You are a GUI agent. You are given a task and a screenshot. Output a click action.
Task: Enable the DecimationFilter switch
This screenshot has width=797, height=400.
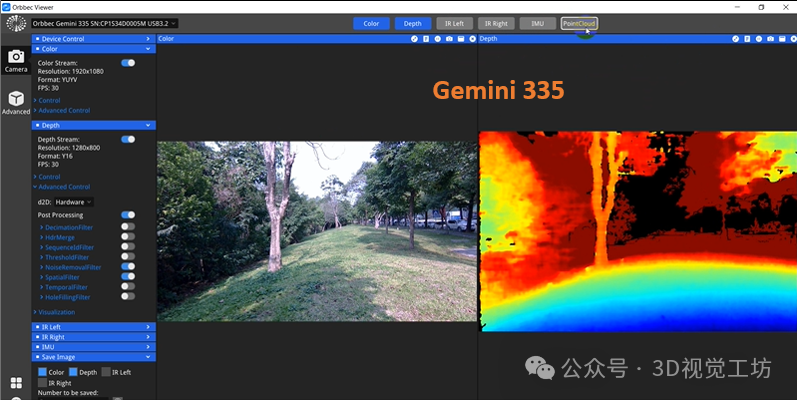click(x=128, y=227)
